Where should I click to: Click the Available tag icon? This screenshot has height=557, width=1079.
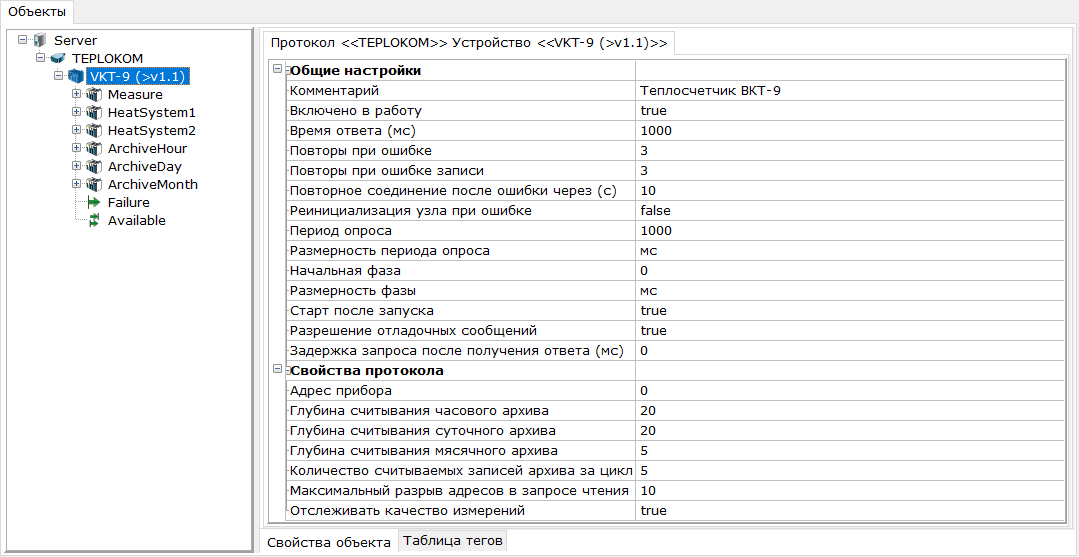pyautogui.click(x=94, y=221)
